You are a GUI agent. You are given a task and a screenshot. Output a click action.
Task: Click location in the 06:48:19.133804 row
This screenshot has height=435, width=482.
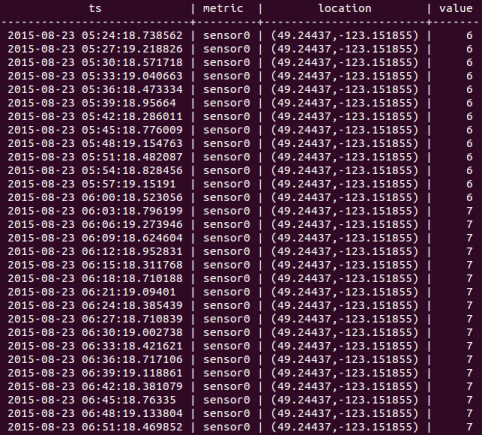tap(345, 414)
